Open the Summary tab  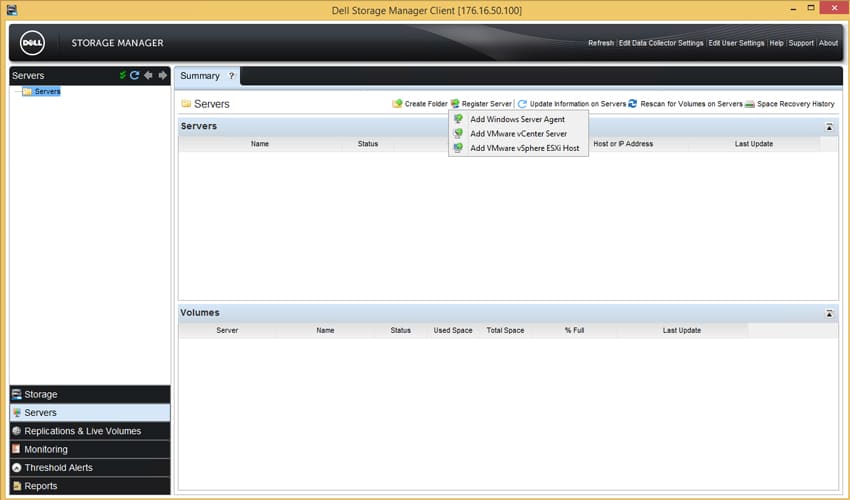click(x=200, y=76)
